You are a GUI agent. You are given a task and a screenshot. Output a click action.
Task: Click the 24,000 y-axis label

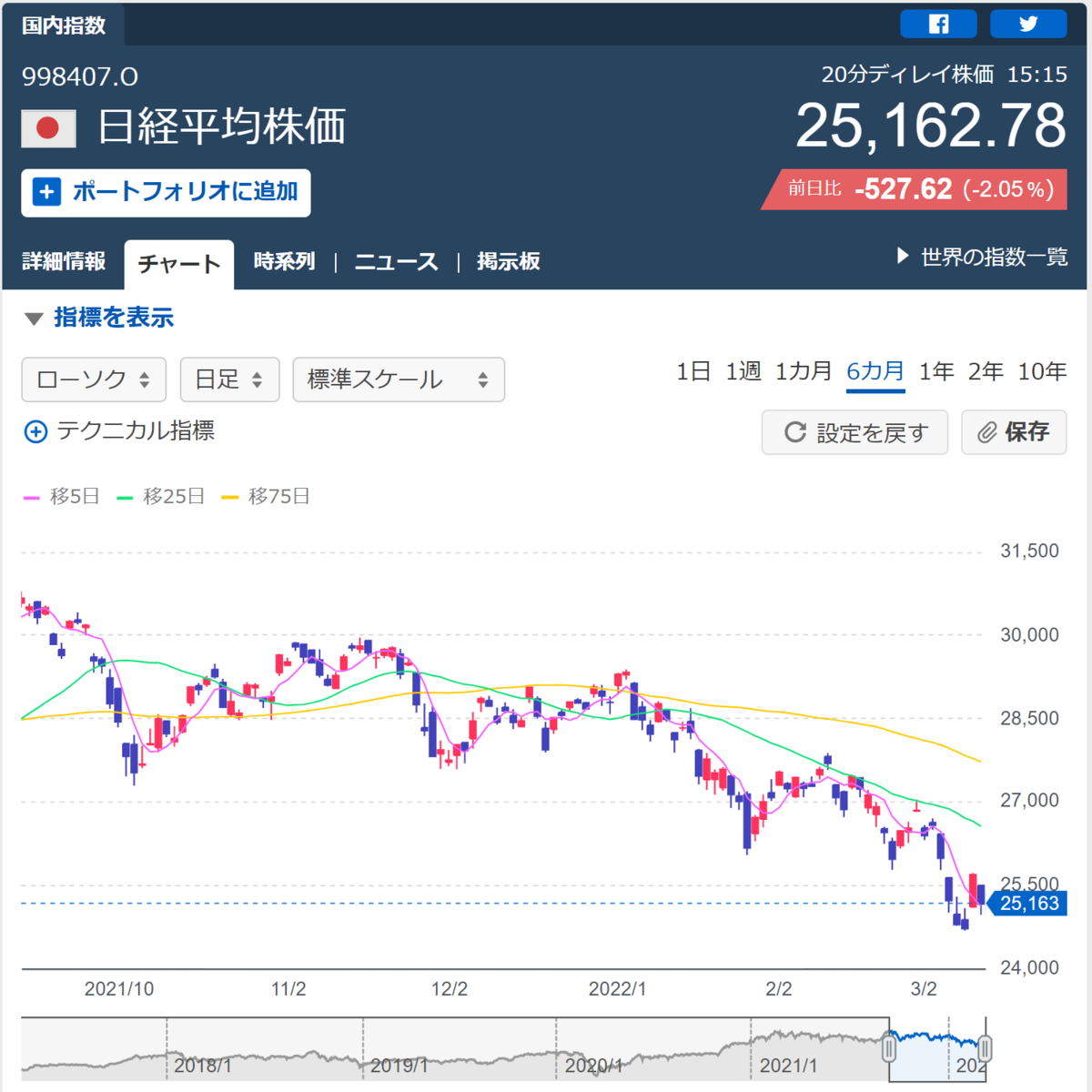[x=1029, y=968]
